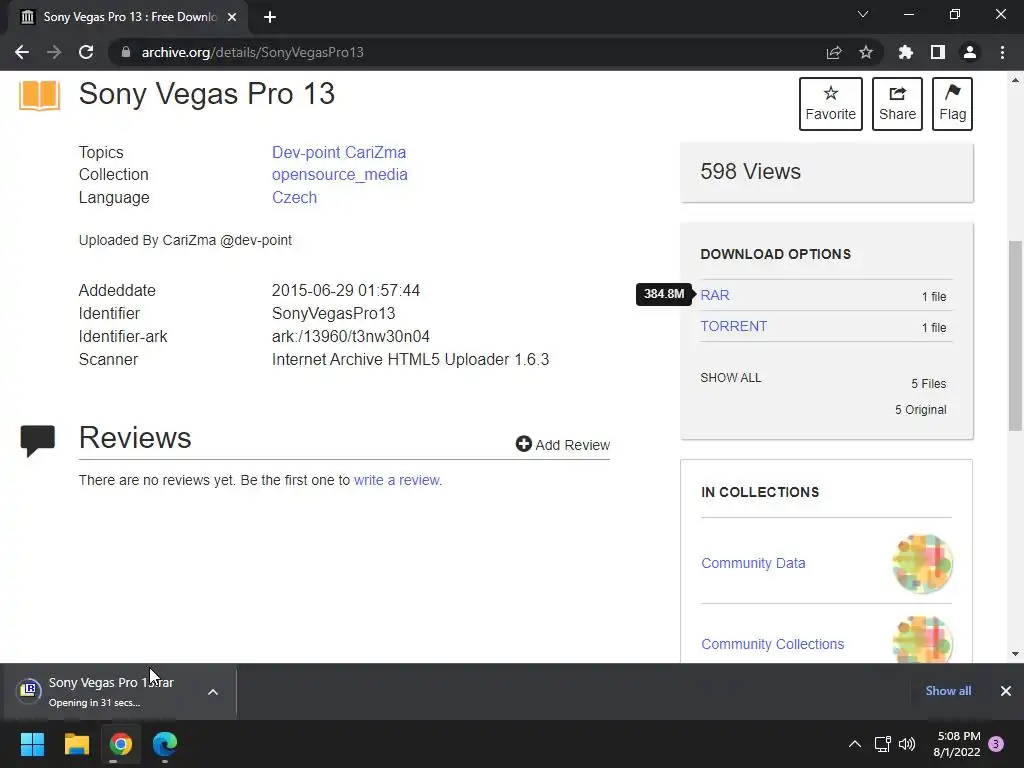Close the Sony Vegas Pro 13 tab
Image resolution: width=1024 pixels, height=768 pixels.
(232, 17)
